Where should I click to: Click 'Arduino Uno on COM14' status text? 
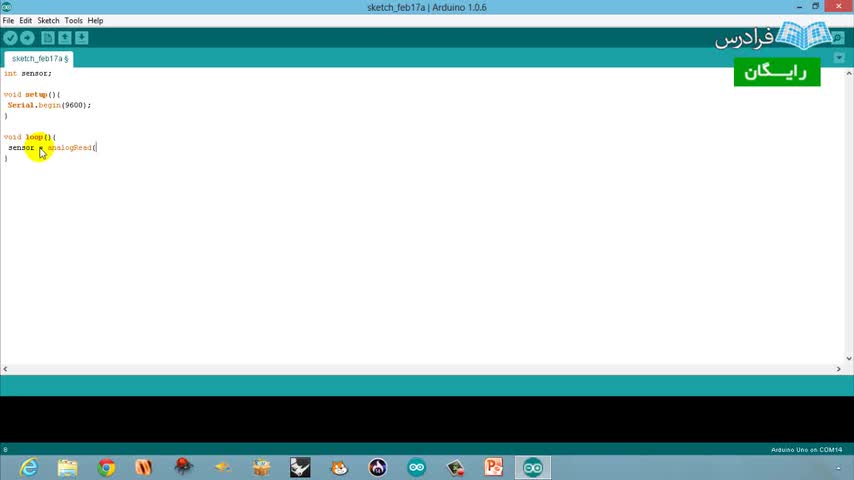click(807, 449)
